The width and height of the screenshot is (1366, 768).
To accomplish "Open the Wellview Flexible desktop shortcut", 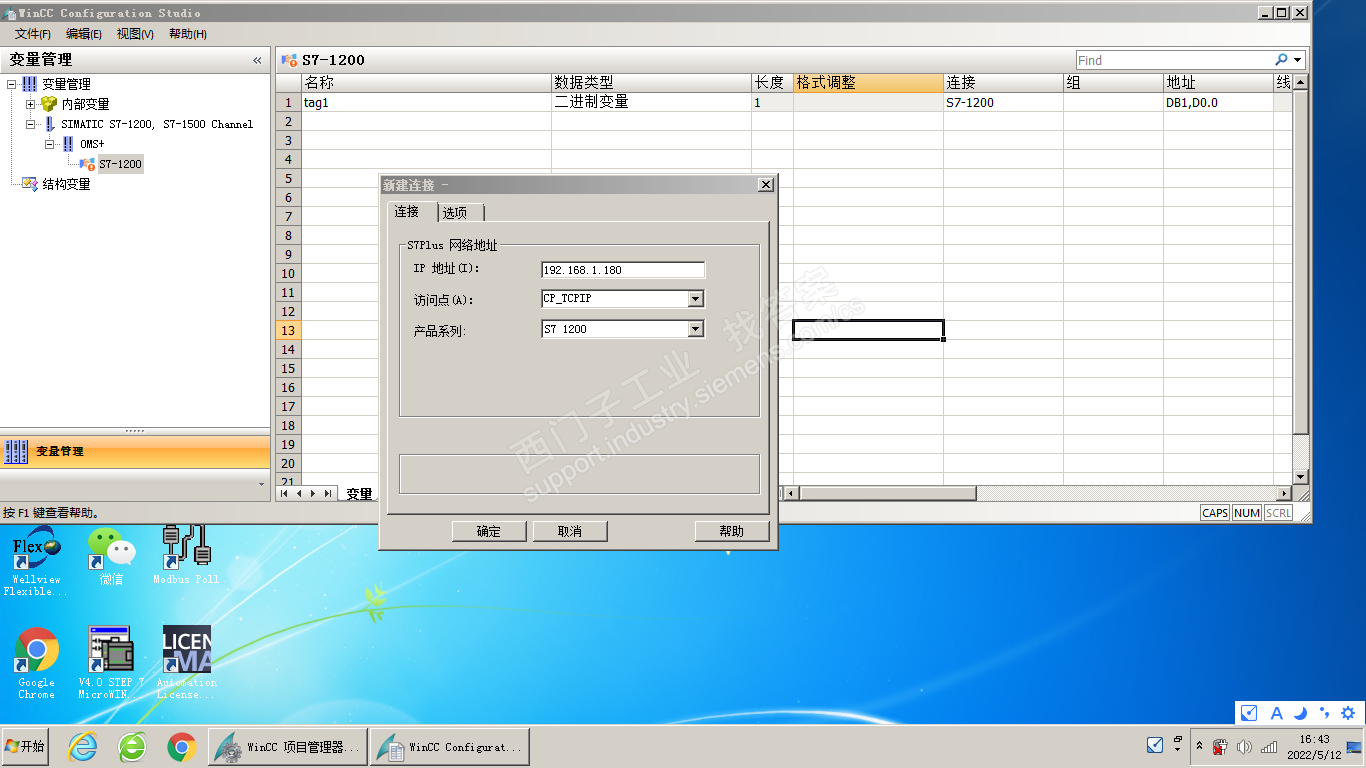I will tap(36, 561).
